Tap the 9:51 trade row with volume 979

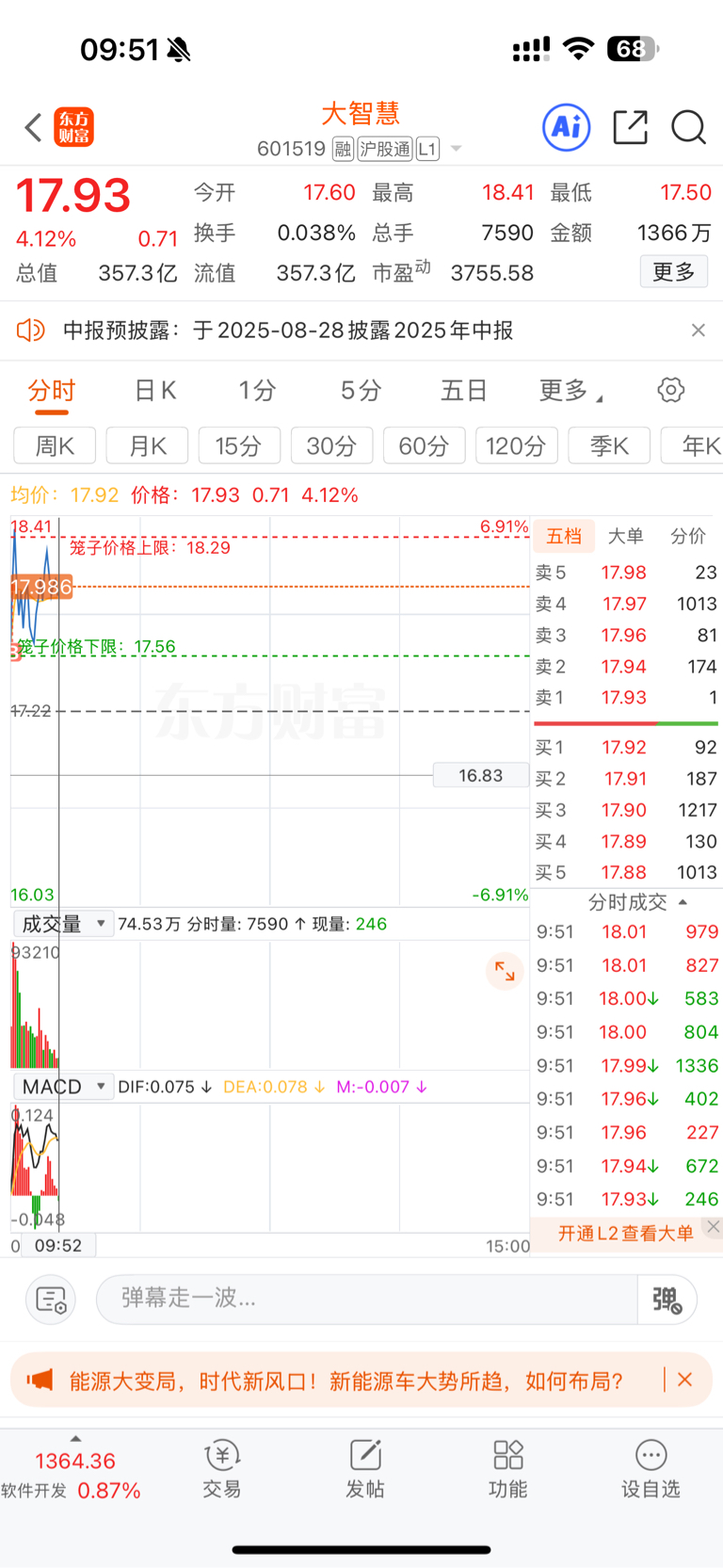point(627,931)
